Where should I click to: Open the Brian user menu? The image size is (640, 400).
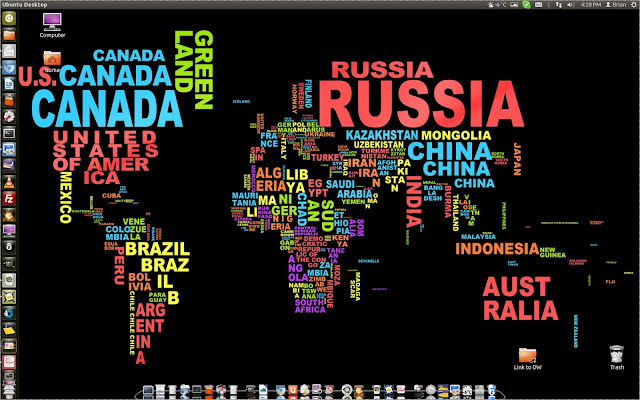coord(616,4)
